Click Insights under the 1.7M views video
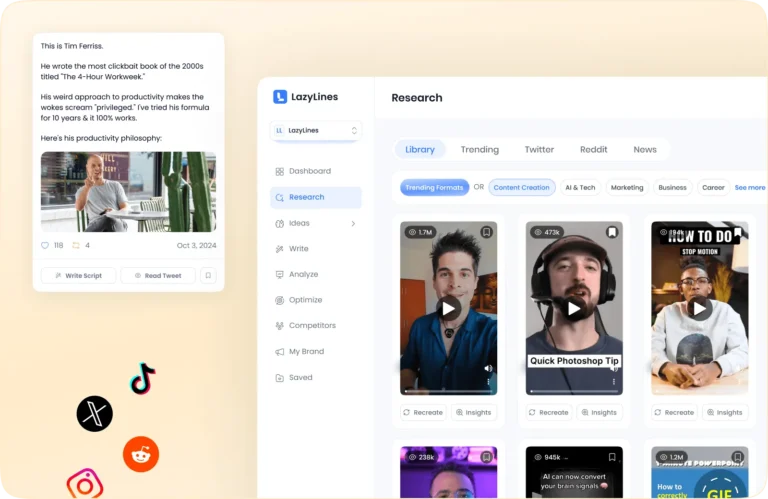 click(x=474, y=413)
